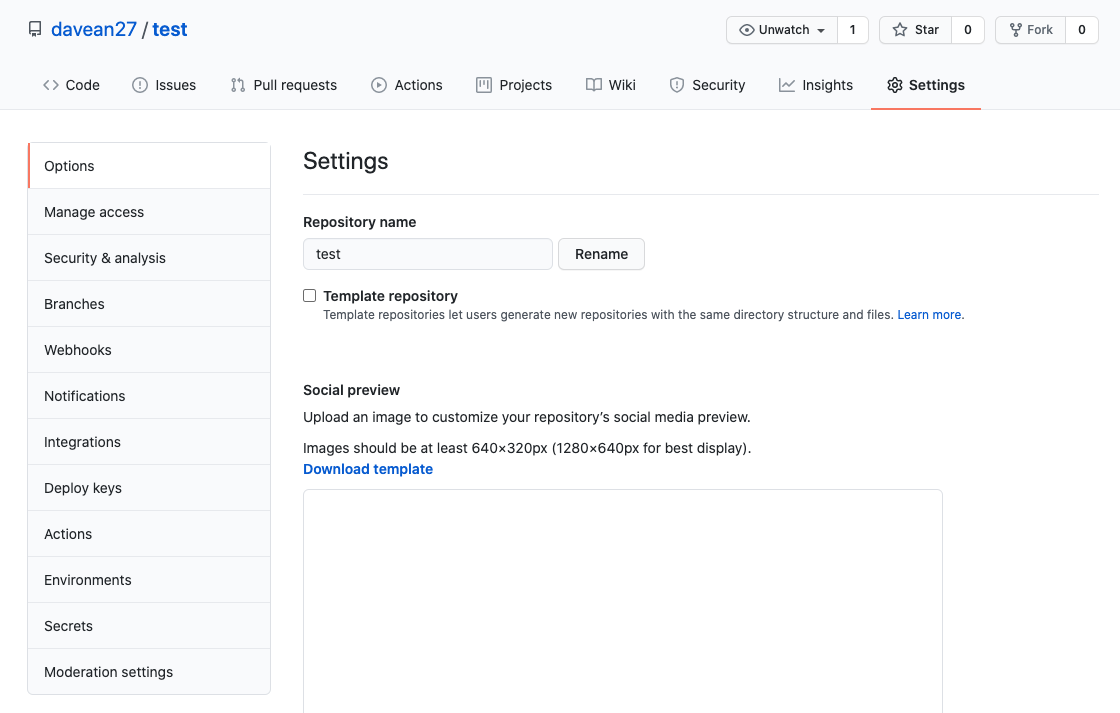Open Actions in the settings sidebar

pyautogui.click(x=149, y=534)
